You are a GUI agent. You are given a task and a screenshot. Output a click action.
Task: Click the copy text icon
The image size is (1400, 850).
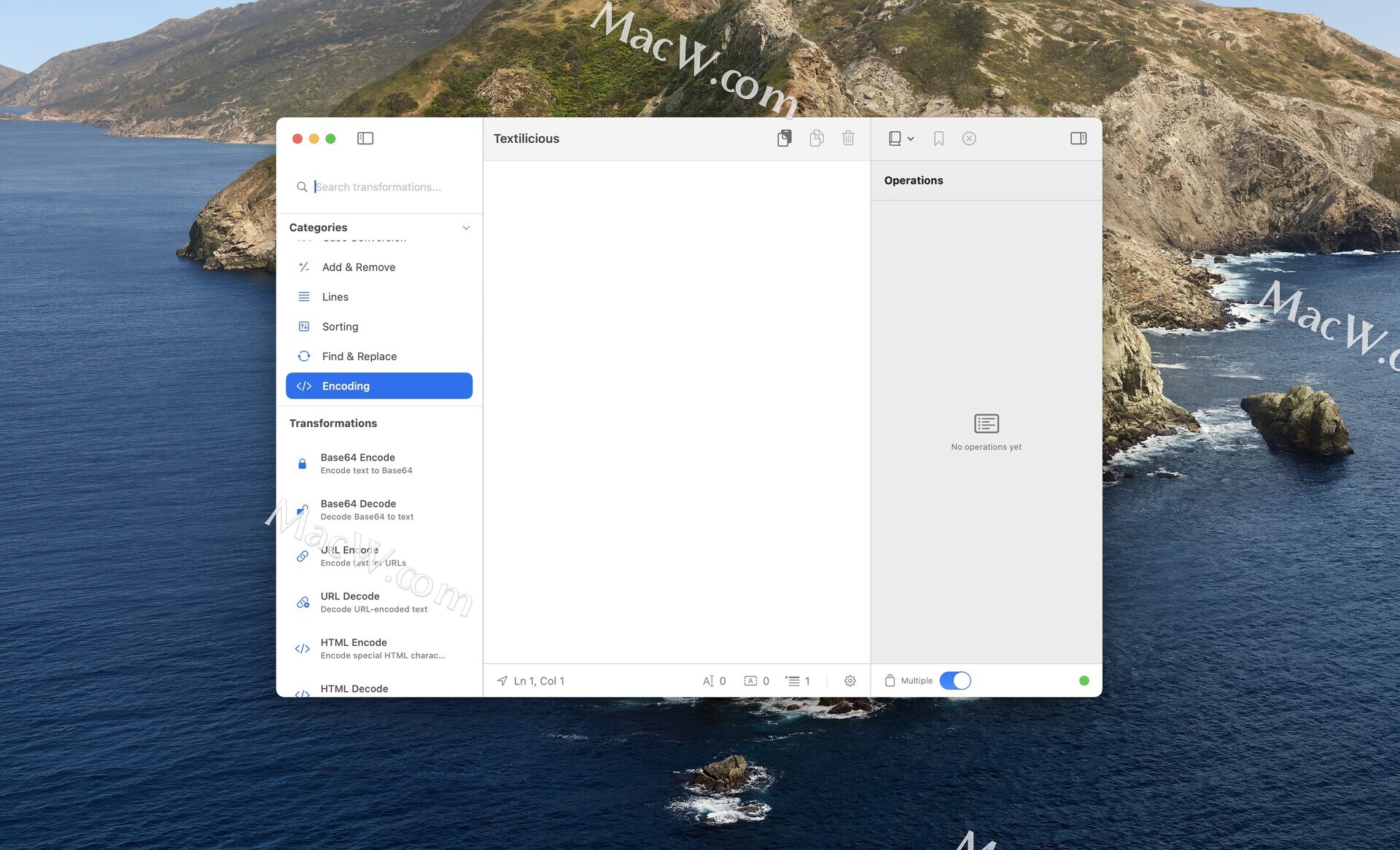tap(817, 139)
